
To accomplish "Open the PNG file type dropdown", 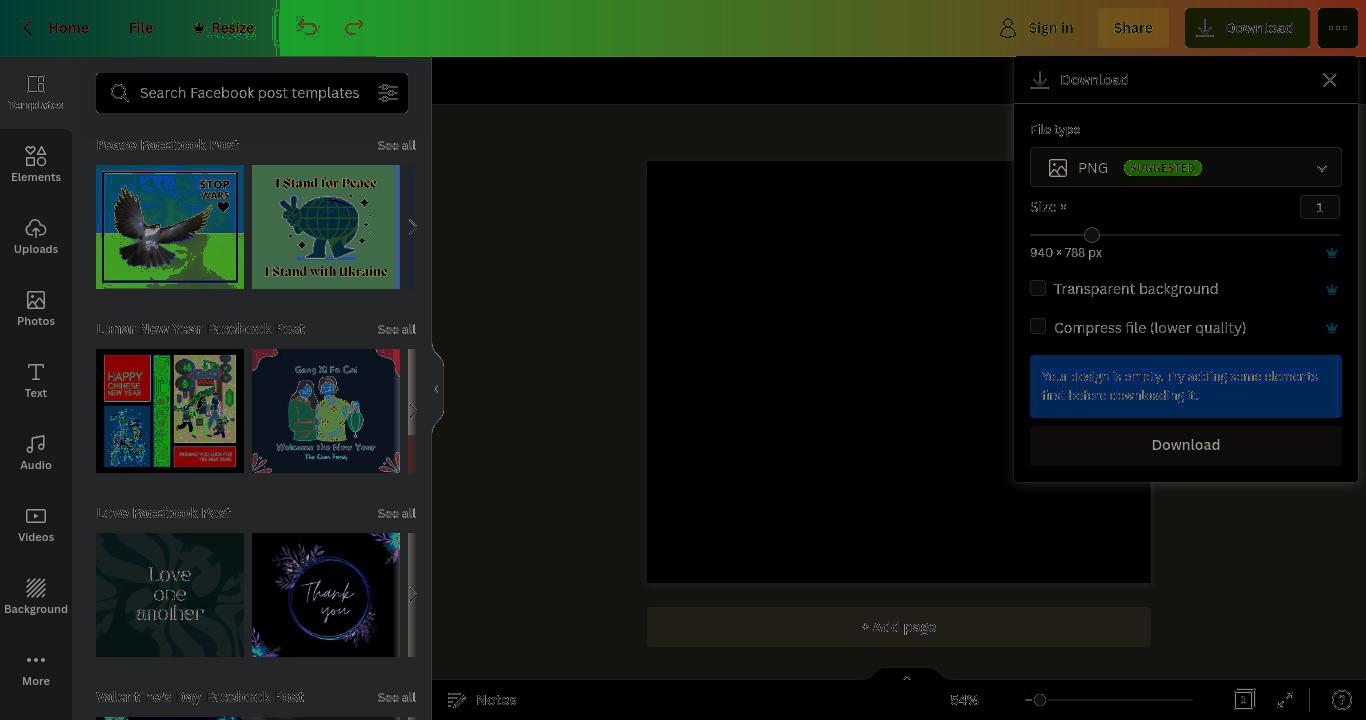I will [x=1185, y=168].
